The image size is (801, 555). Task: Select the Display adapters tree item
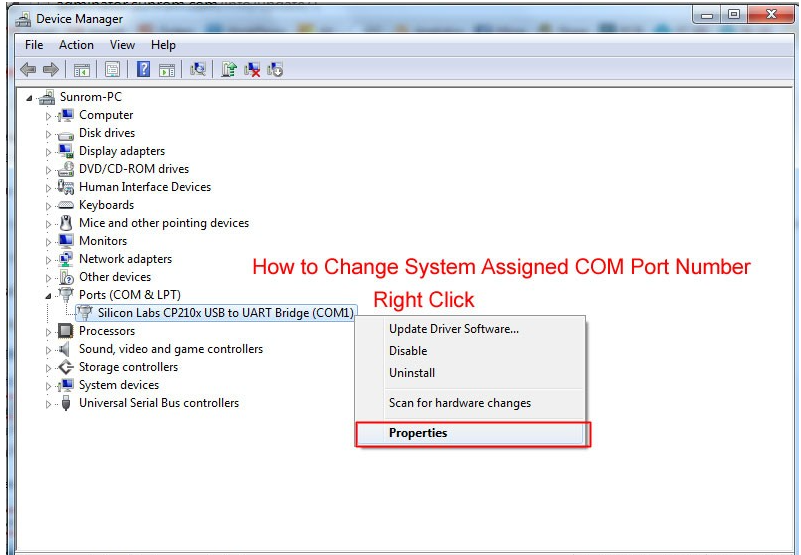coord(122,151)
